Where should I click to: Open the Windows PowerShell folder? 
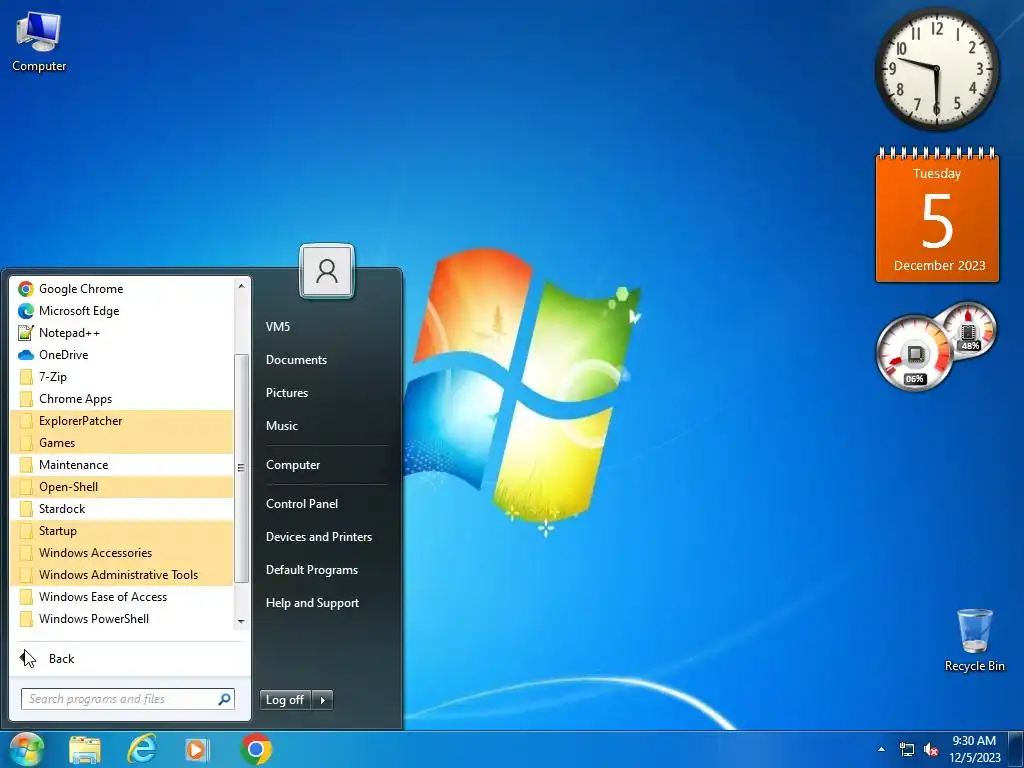[122, 619]
